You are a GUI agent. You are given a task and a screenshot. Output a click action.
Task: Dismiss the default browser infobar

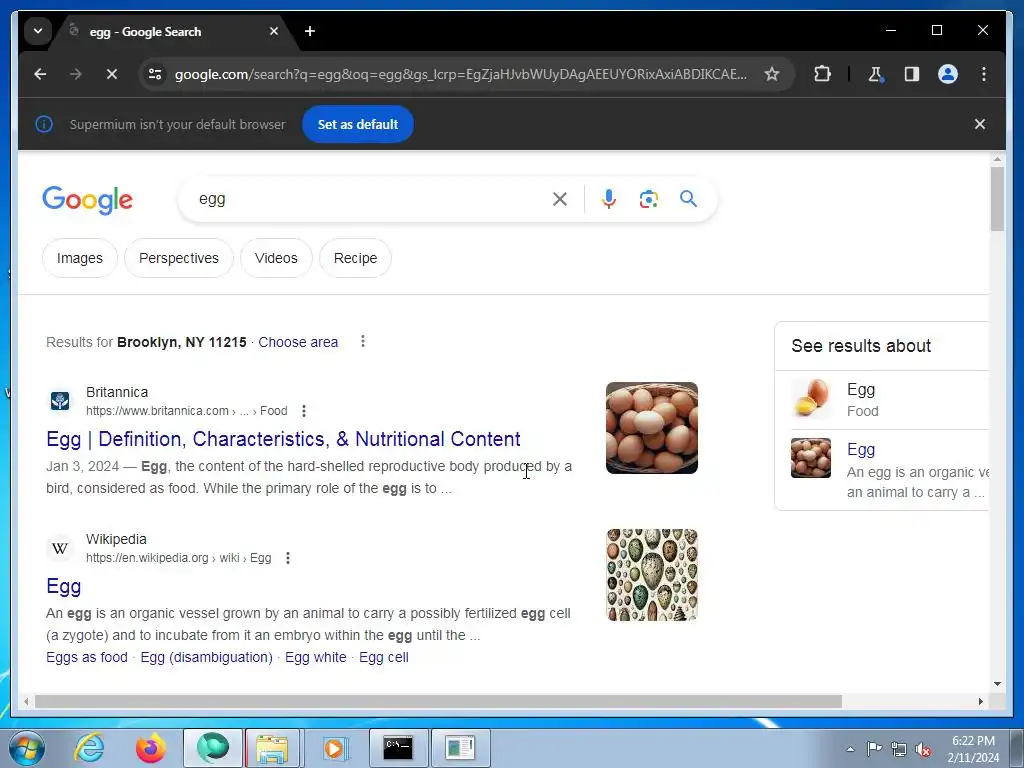(x=980, y=124)
